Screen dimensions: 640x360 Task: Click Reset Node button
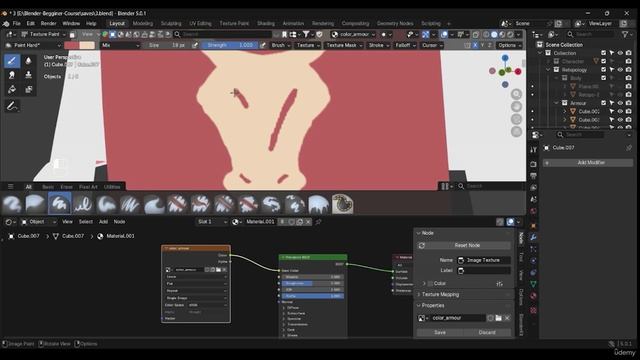tap(463, 245)
